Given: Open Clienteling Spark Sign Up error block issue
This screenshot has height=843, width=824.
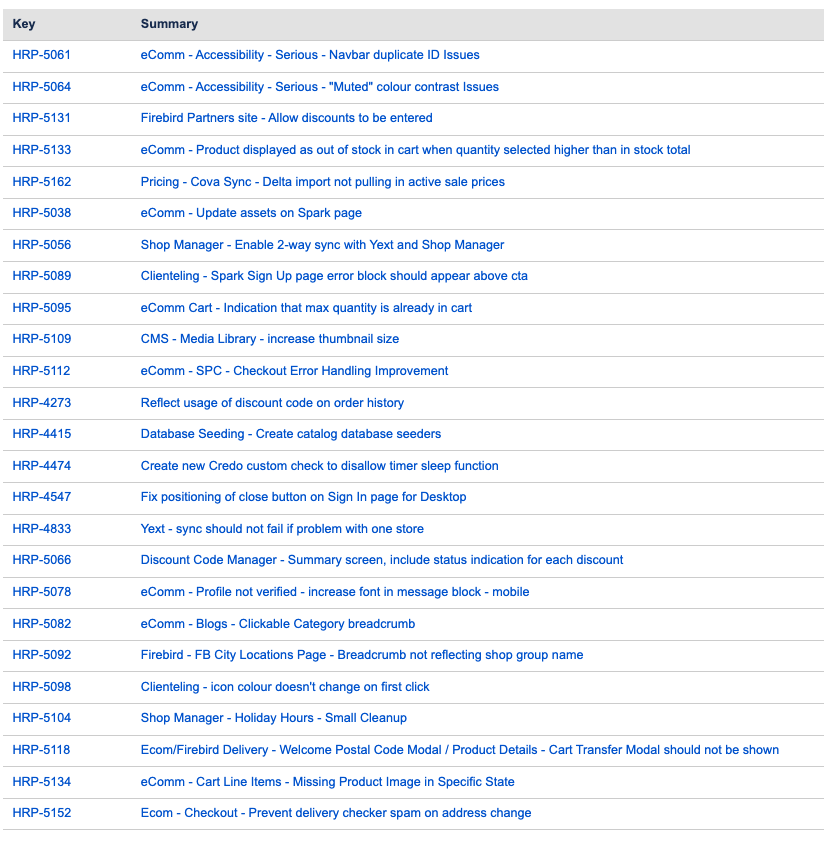Looking at the screenshot, I should [x=334, y=276].
